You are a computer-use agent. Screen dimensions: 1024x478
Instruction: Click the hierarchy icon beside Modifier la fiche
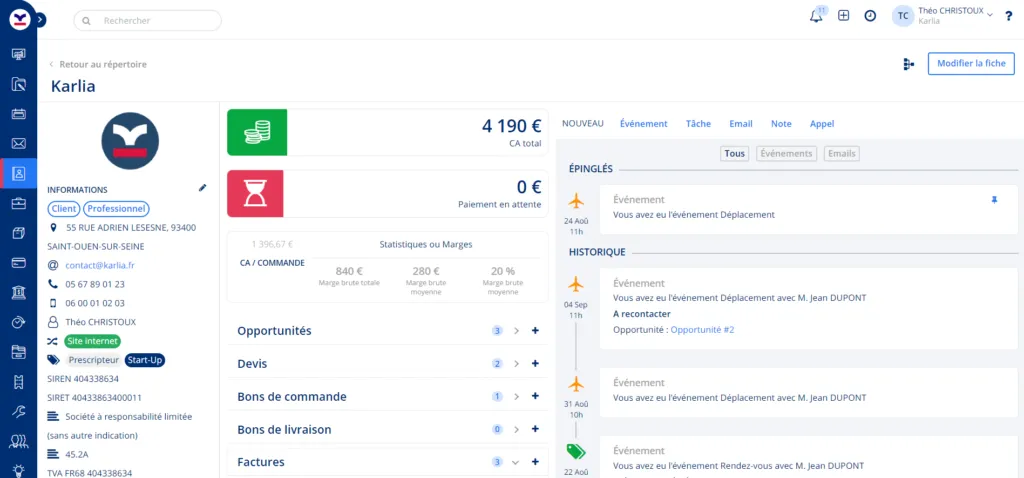pos(908,64)
